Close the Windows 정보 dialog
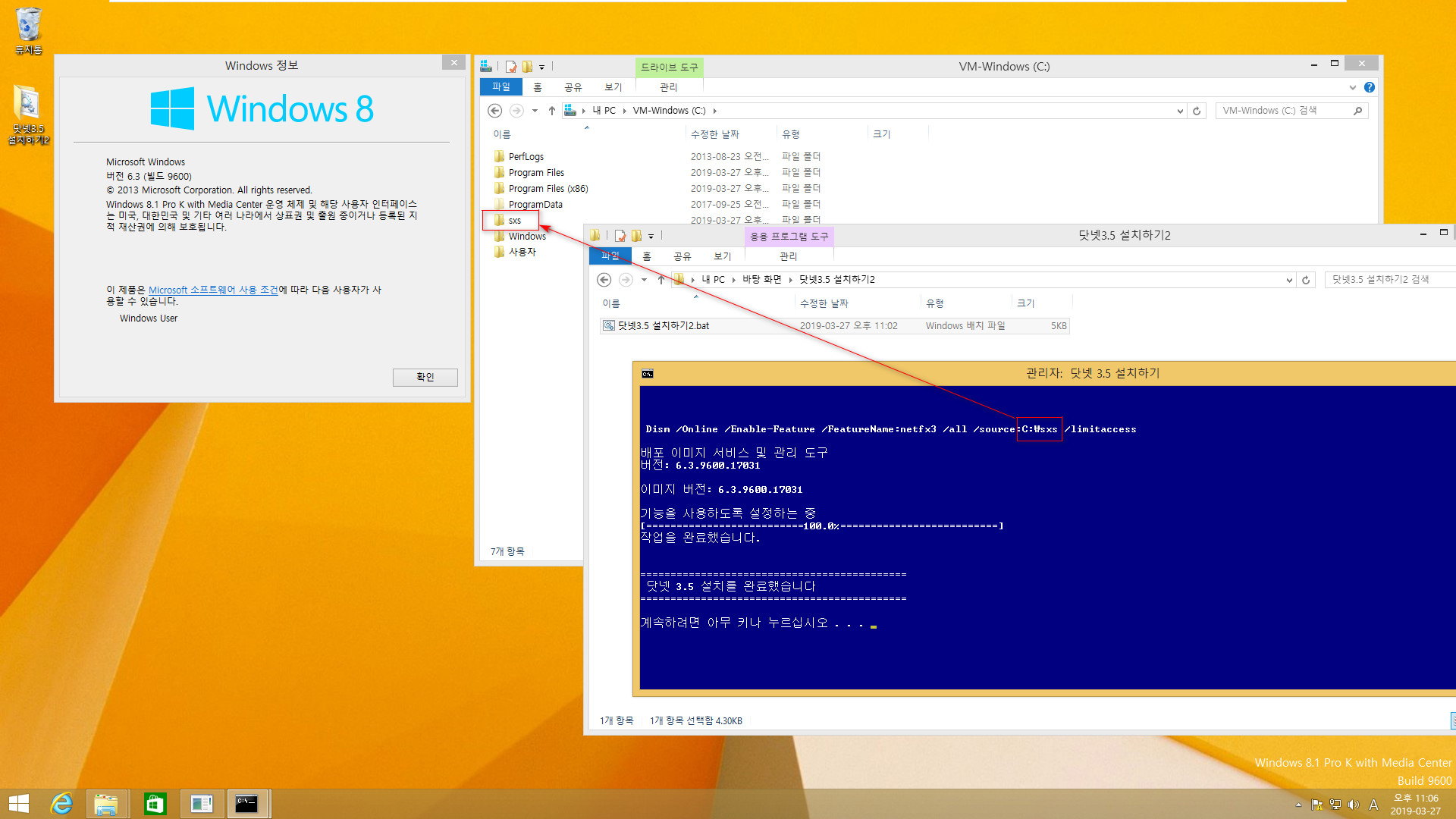Viewport: 1456px width, 819px height. [x=453, y=63]
